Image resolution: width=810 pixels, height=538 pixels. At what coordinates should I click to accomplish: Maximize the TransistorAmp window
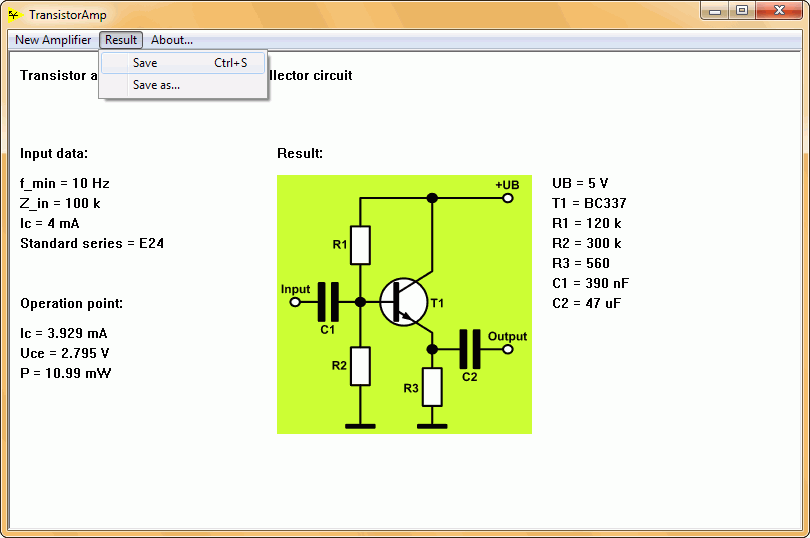tap(742, 11)
